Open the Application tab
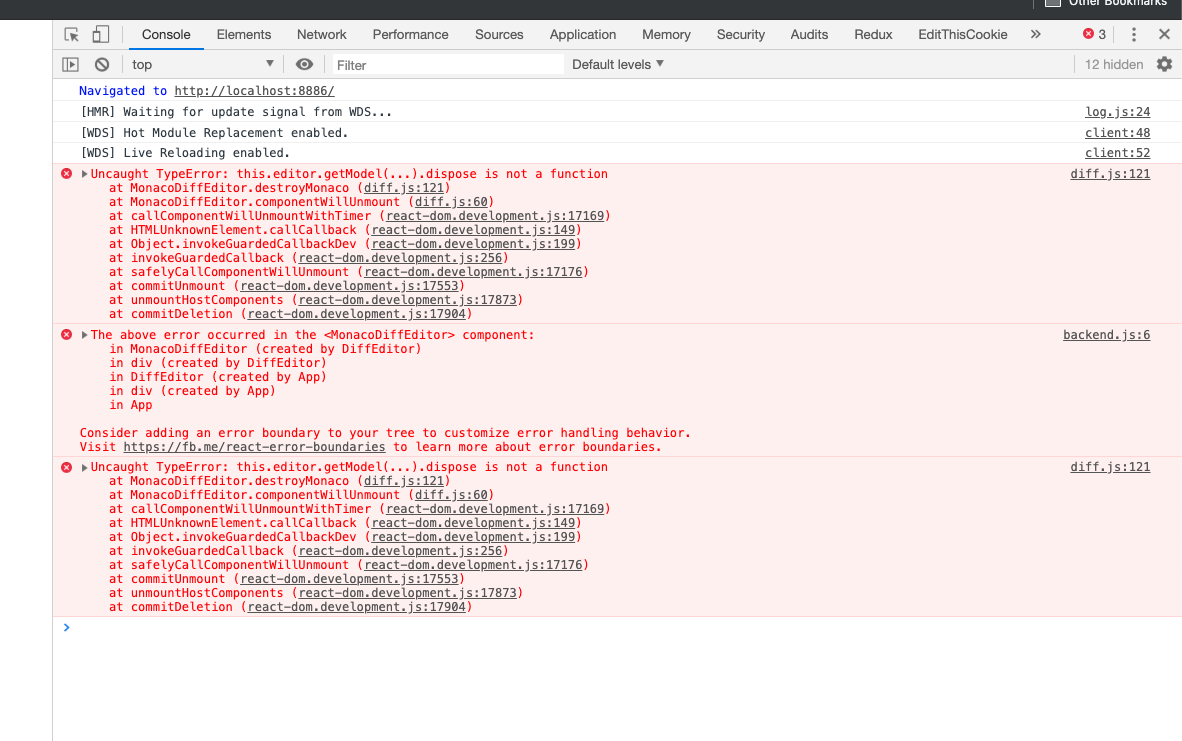This screenshot has width=1182, height=741. tap(583, 35)
